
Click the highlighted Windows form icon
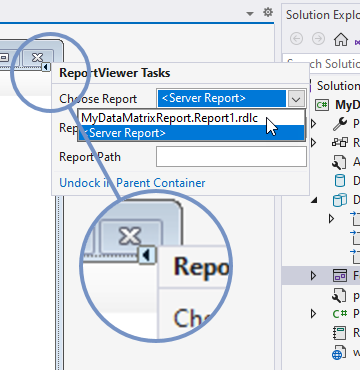(340, 276)
